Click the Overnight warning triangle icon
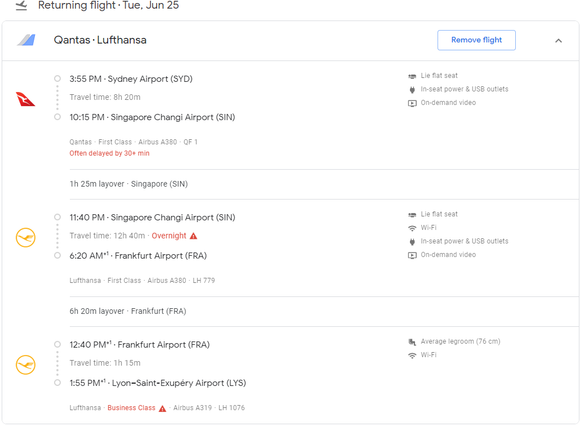Viewport: 580px width, 425px height. 193,236
